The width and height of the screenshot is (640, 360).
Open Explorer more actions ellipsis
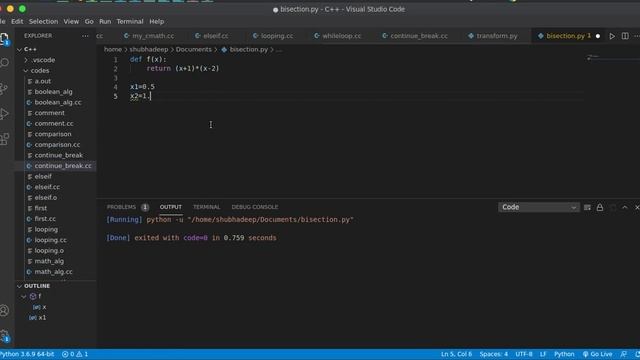point(85,36)
